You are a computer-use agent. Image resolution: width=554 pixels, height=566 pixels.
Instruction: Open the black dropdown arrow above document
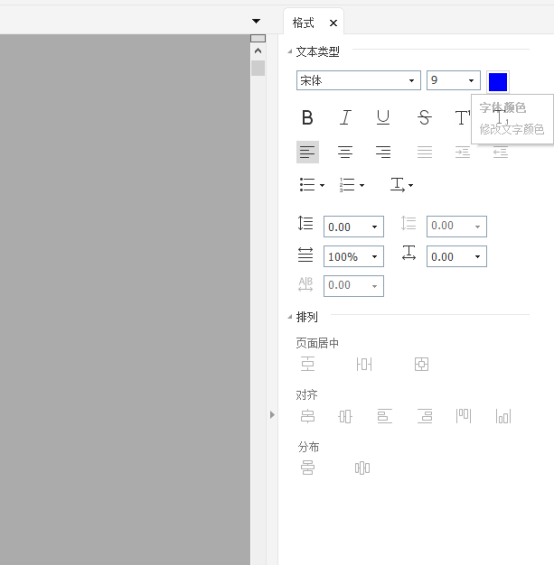[x=256, y=21]
